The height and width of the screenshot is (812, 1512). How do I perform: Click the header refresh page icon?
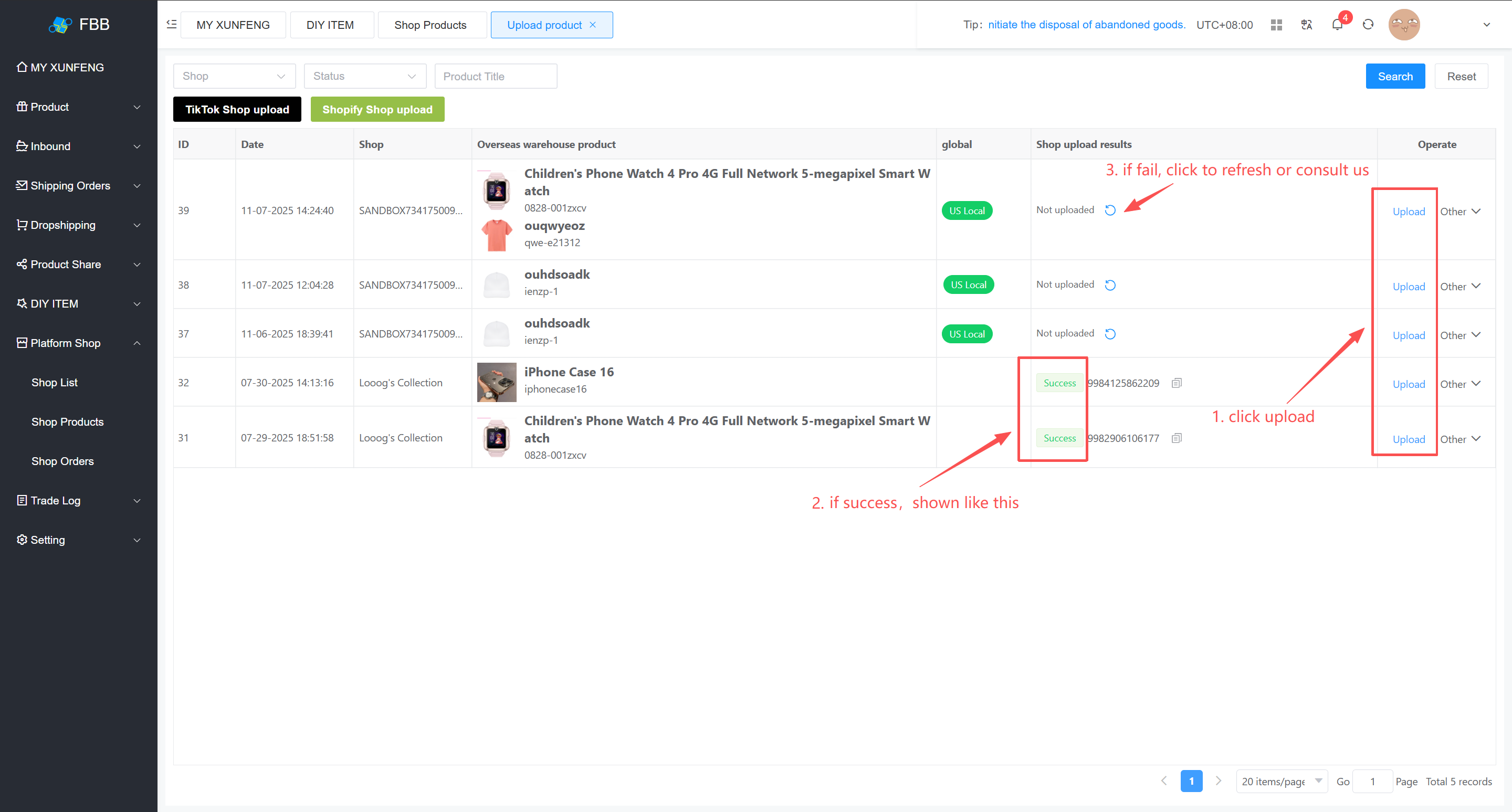click(1368, 25)
